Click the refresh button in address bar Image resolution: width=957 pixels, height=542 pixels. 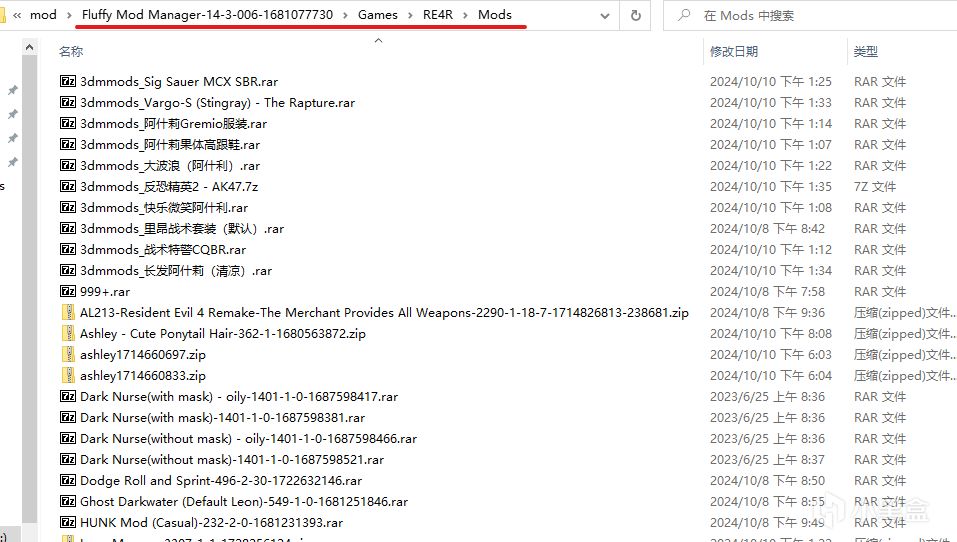click(x=635, y=15)
